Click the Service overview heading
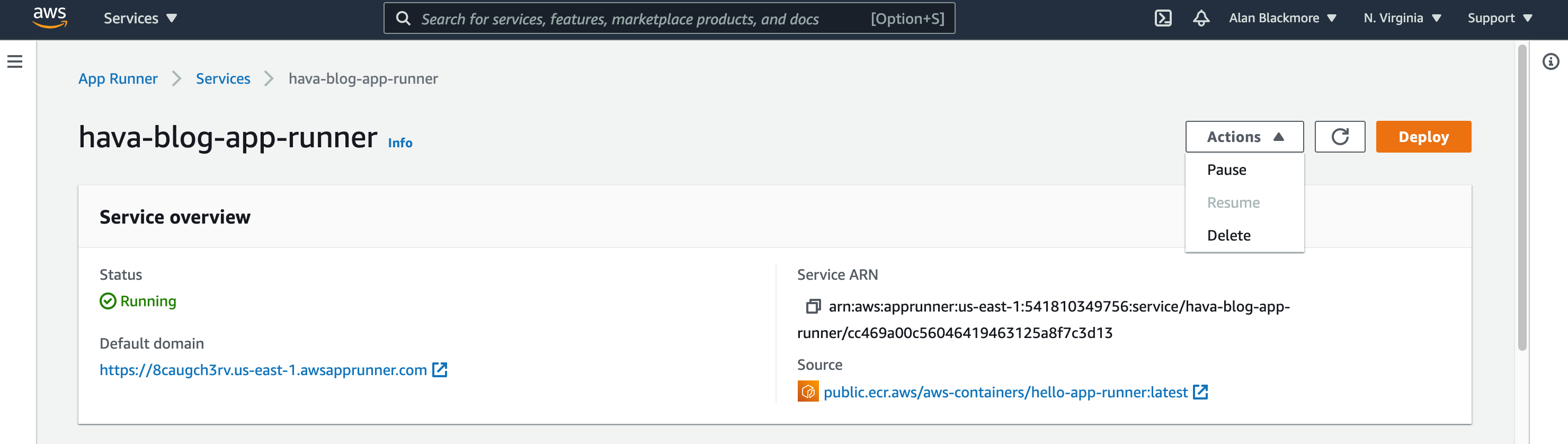1568x444 pixels. [175, 217]
